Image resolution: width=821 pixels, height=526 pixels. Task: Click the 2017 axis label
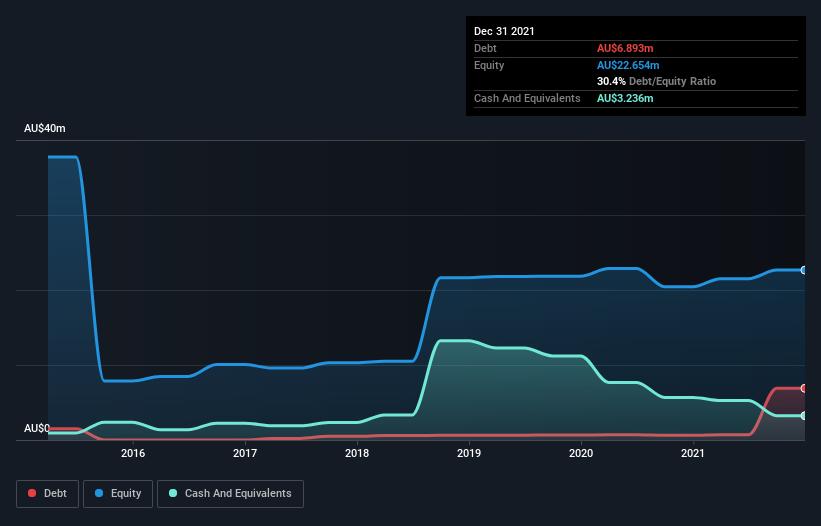pyautogui.click(x=245, y=453)
